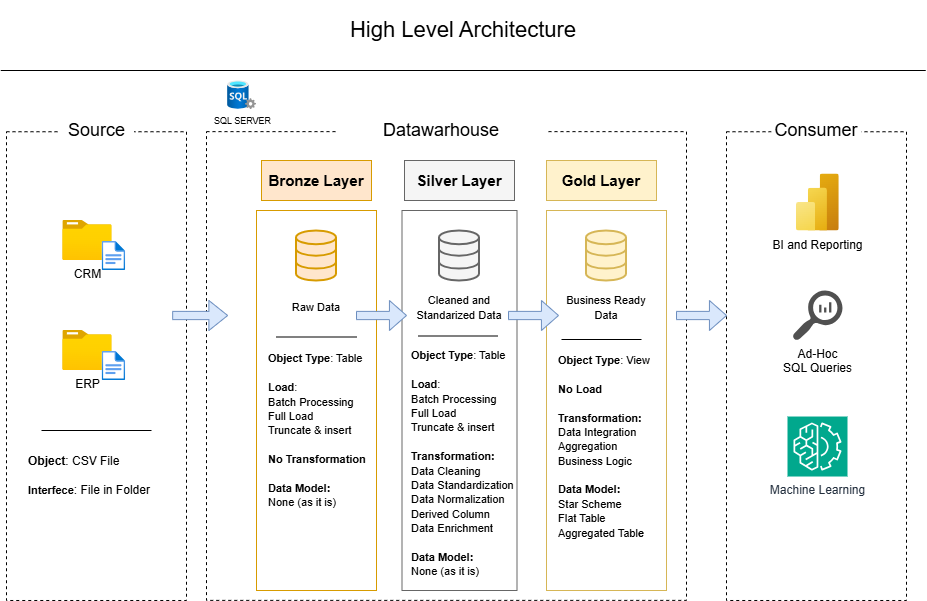This screenshot has width=927, height=601.
Task: Click Business Logic text
Action: 595,461
